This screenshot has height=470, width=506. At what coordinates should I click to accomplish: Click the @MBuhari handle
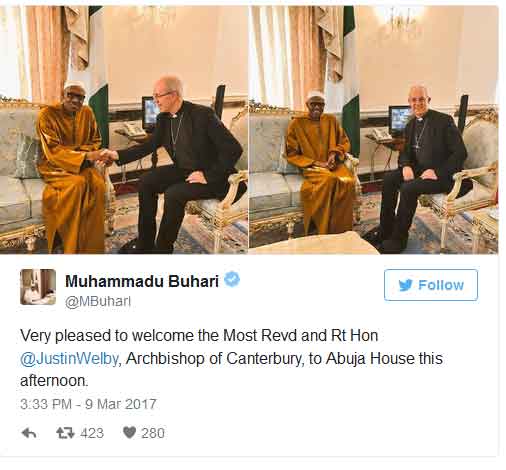(98, 301)
